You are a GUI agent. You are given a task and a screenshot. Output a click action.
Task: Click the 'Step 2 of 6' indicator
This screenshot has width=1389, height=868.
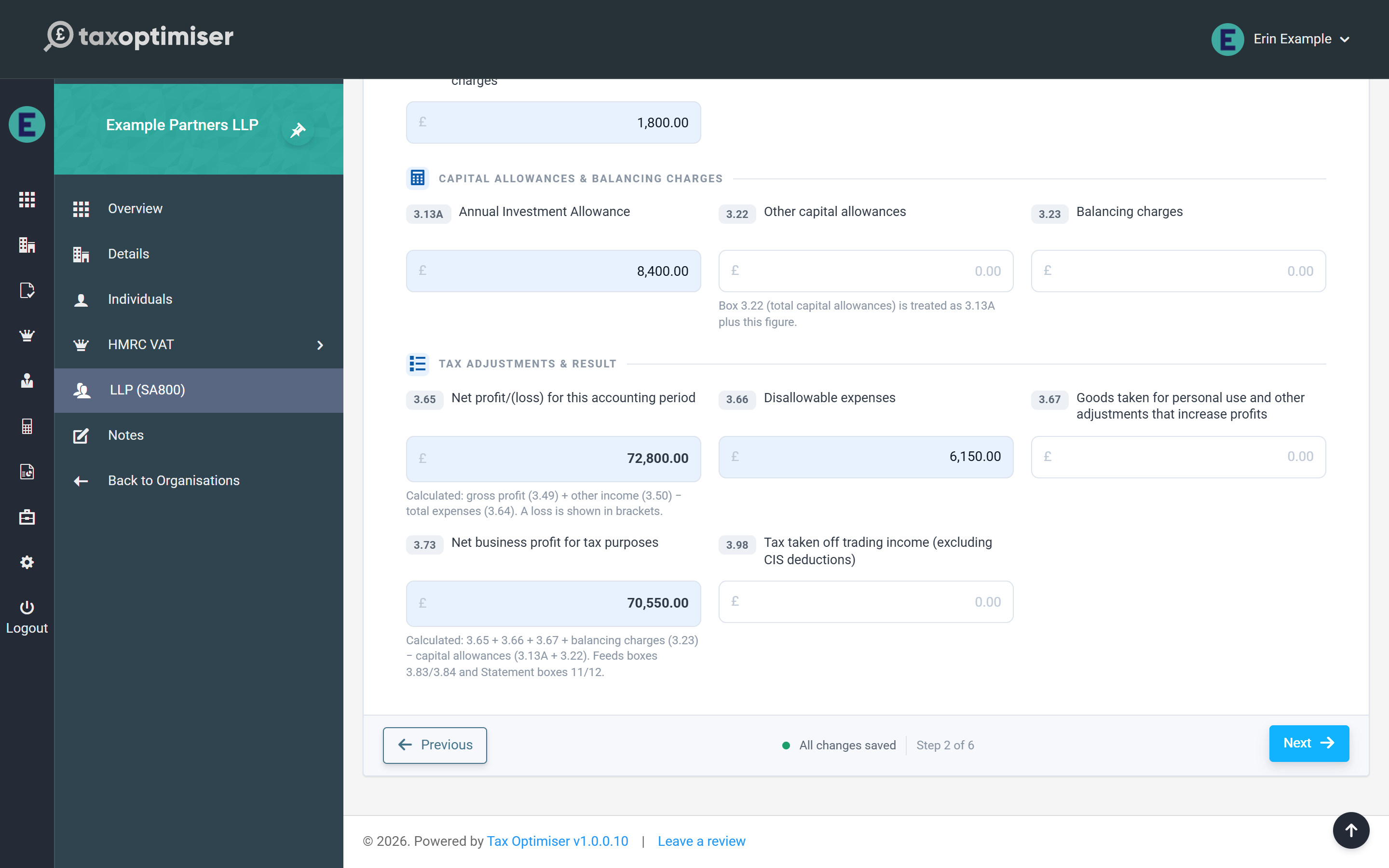click(945, 745)
